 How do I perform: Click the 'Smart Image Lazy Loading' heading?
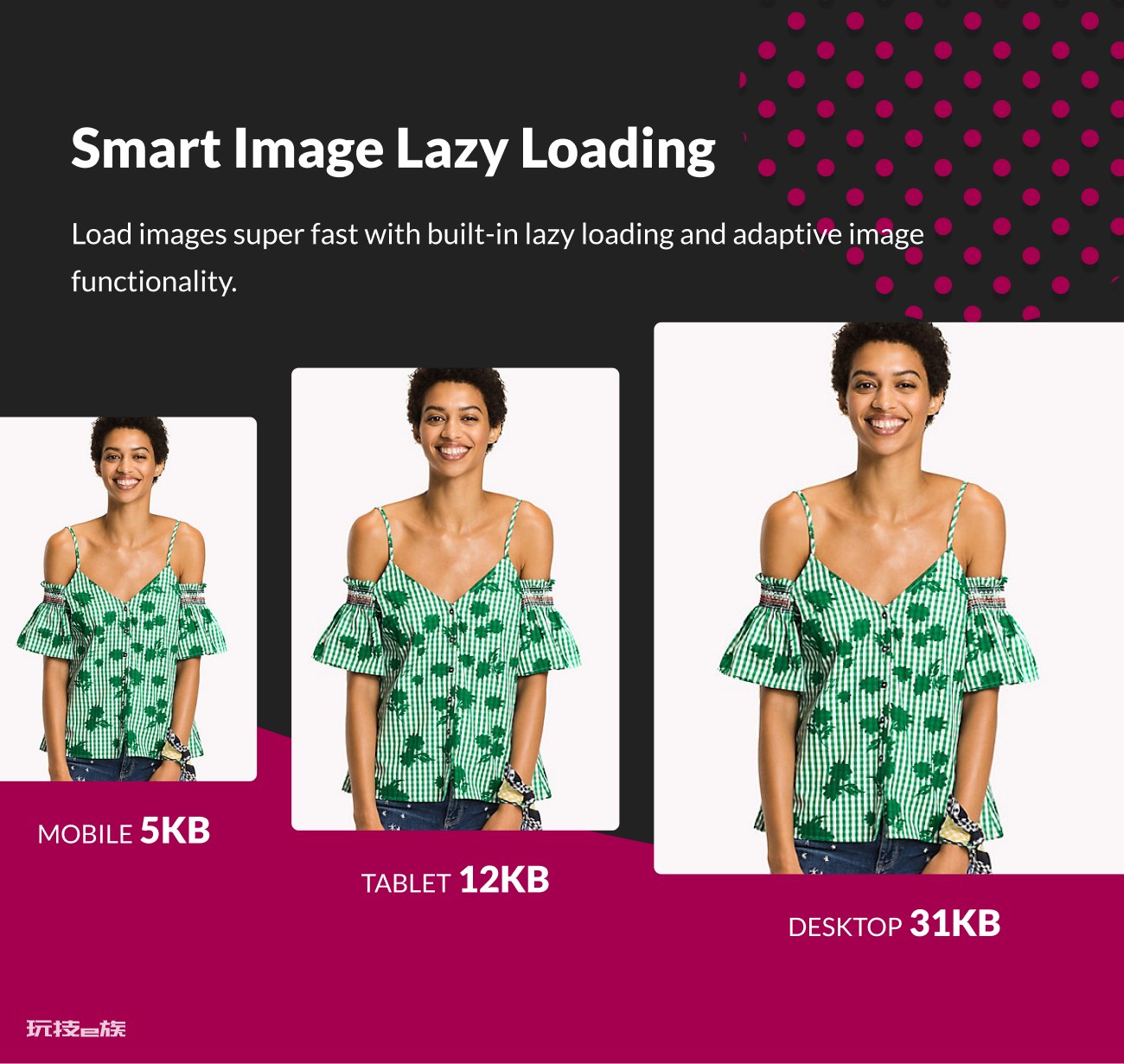pos(393,149)
